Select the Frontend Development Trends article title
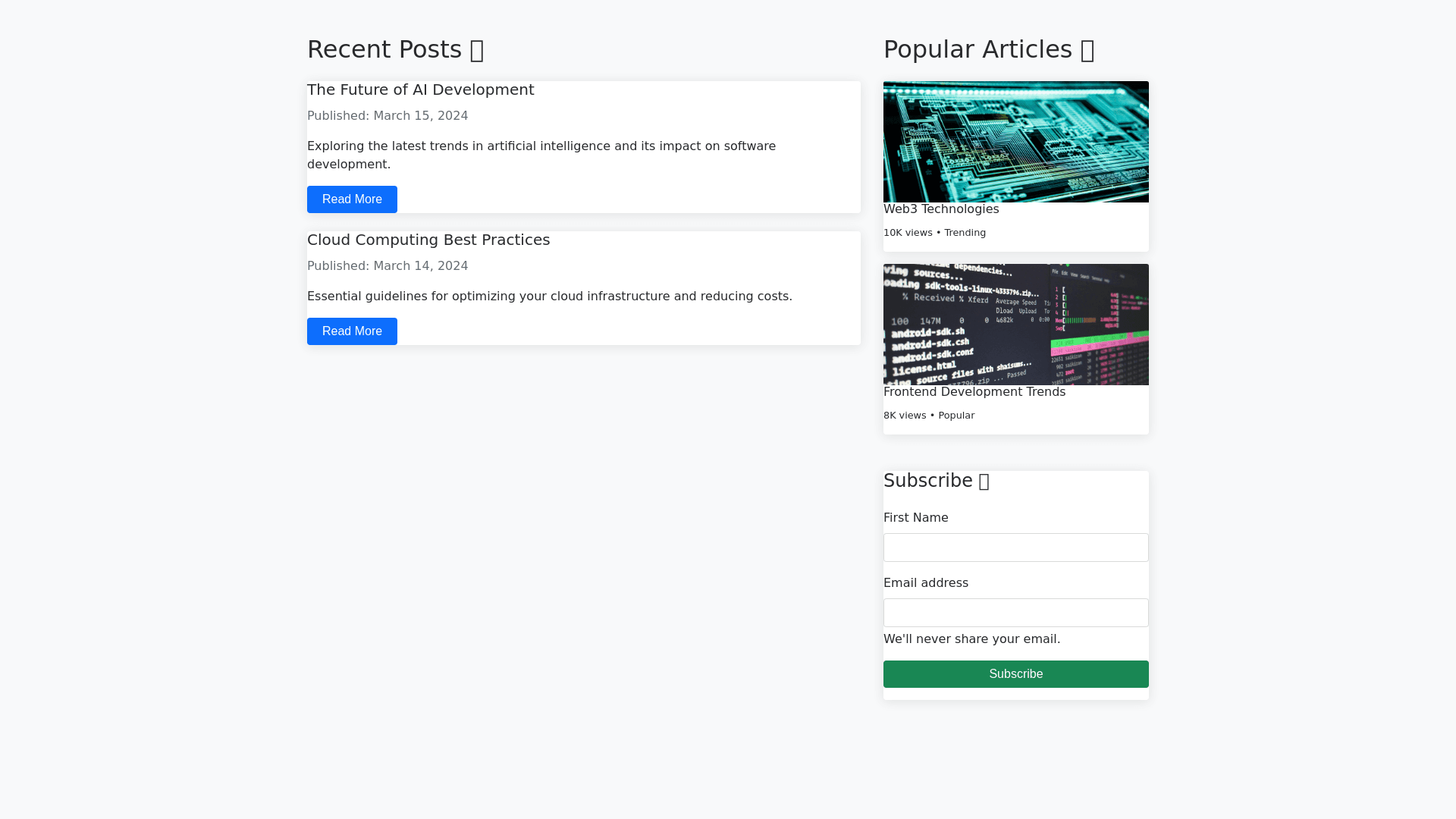1456x819 pixels. (x=974, y=392)
